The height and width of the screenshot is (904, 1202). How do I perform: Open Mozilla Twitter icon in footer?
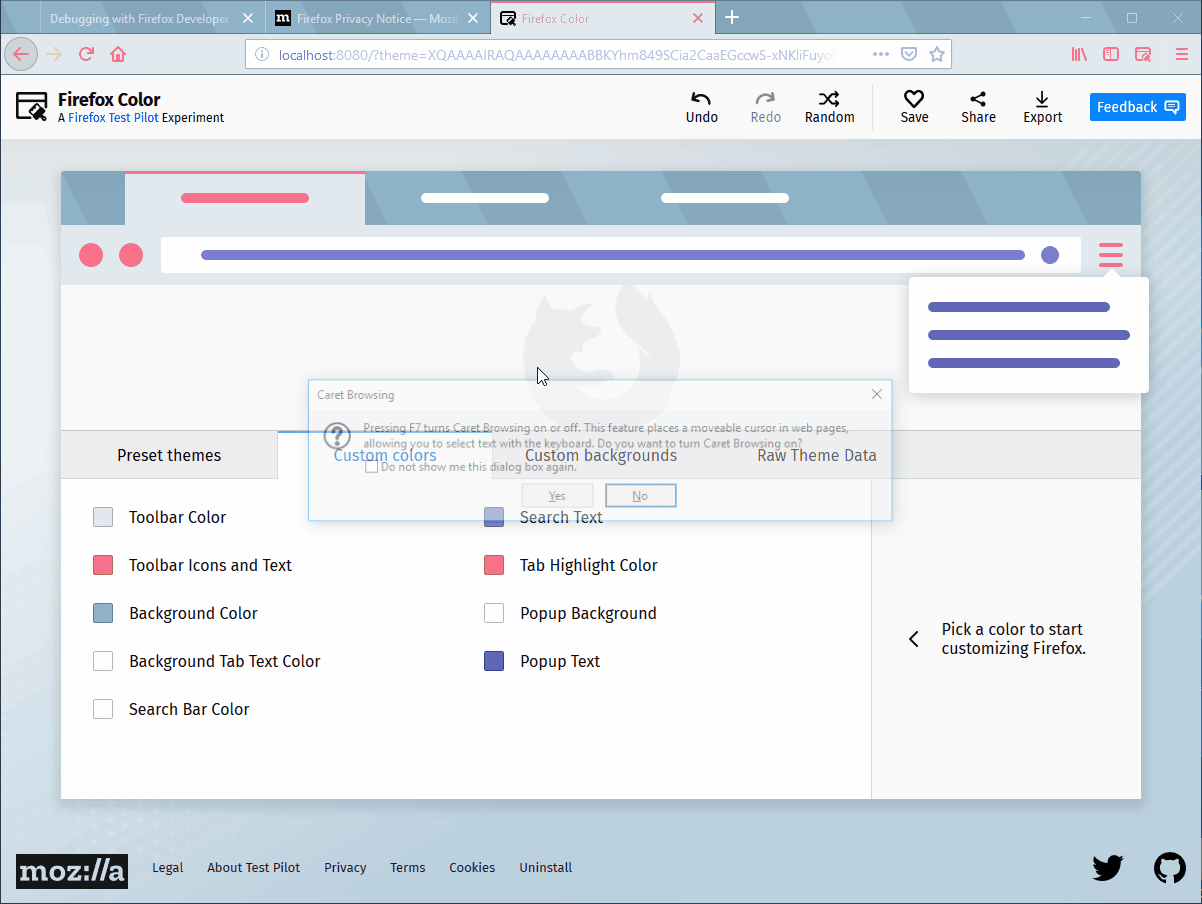tap(1107, 867)
